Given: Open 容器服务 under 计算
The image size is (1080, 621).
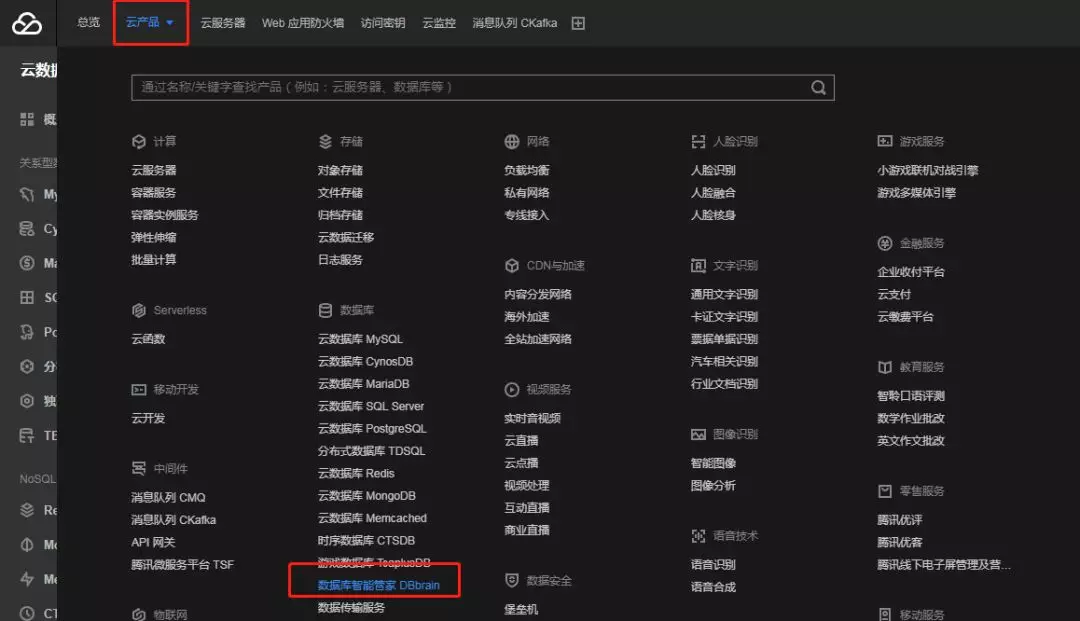Looking at the screenshot, I should (154, 193).
